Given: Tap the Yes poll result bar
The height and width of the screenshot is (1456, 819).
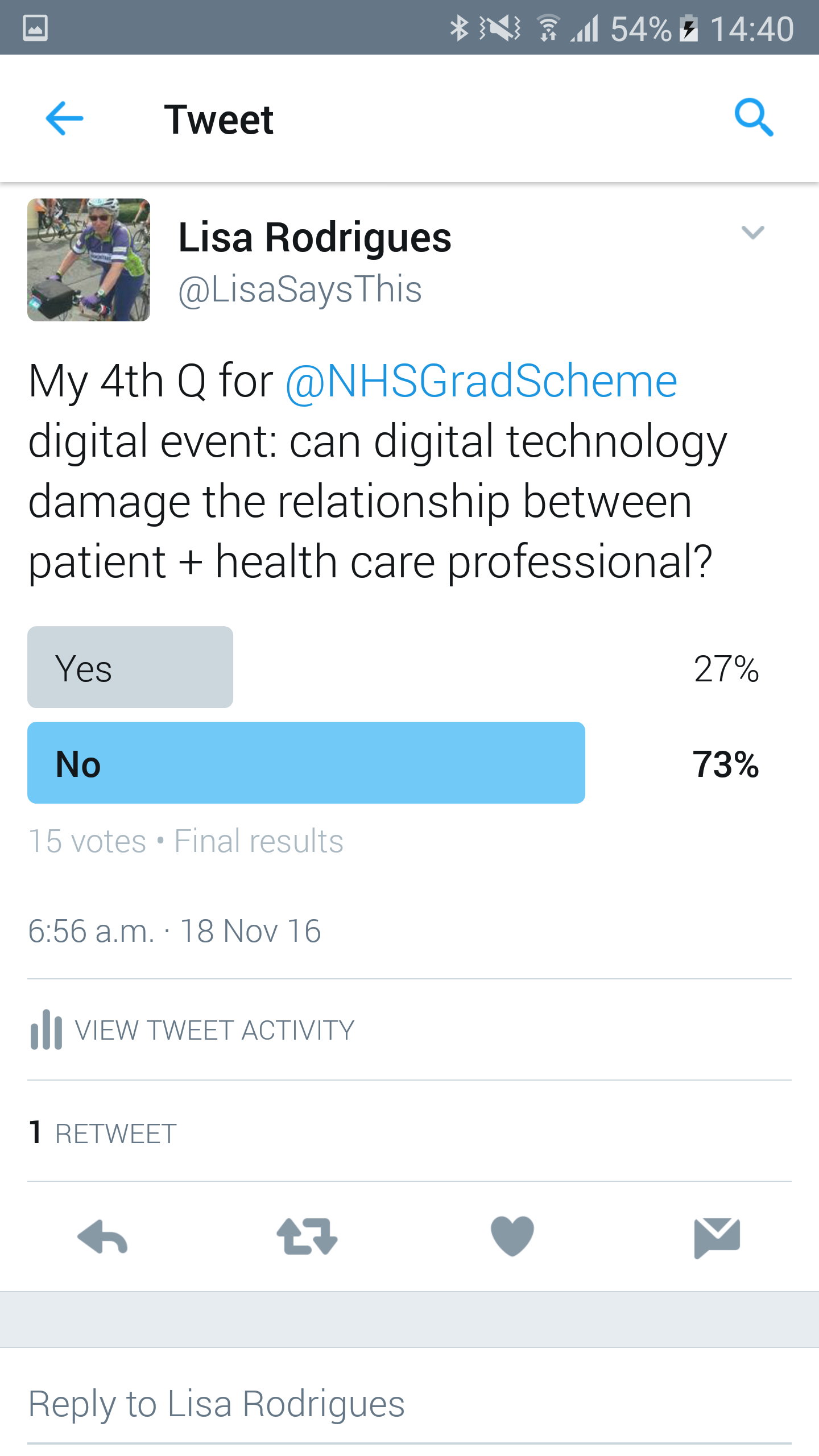Looking at the screenshot, I should click(130, 667).
